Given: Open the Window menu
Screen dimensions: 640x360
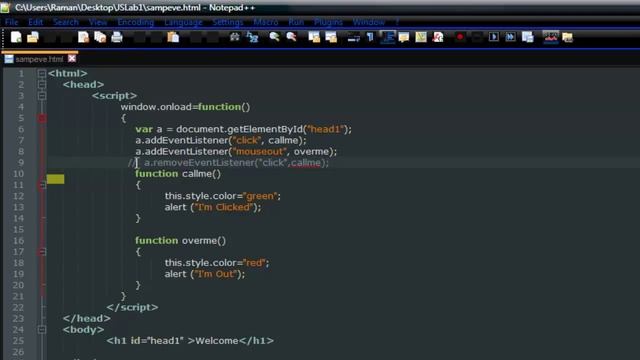Looking at the screenshot, I should [369, 22].
